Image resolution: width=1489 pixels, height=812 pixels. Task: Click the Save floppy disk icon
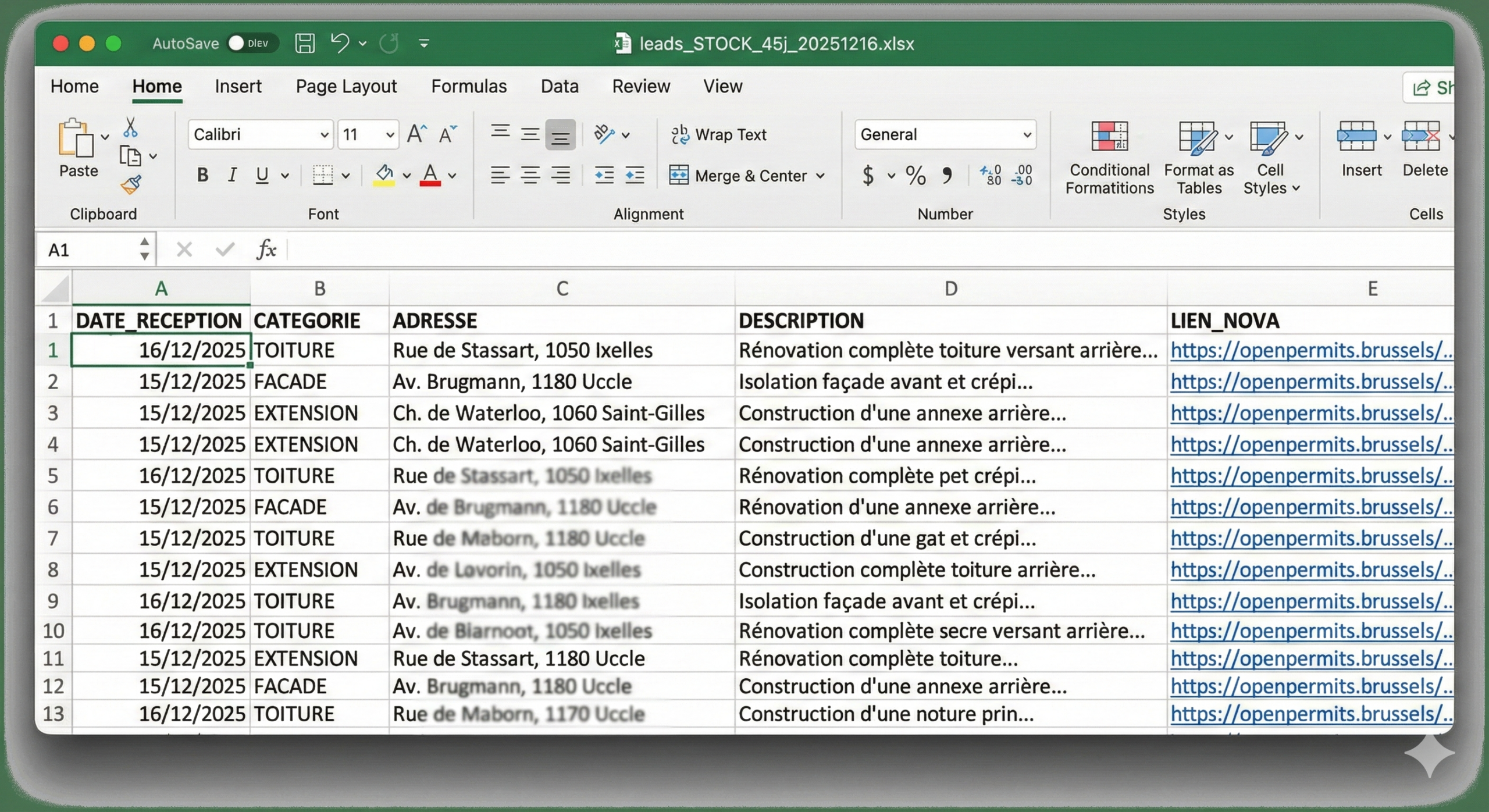(x=304, y=43)
